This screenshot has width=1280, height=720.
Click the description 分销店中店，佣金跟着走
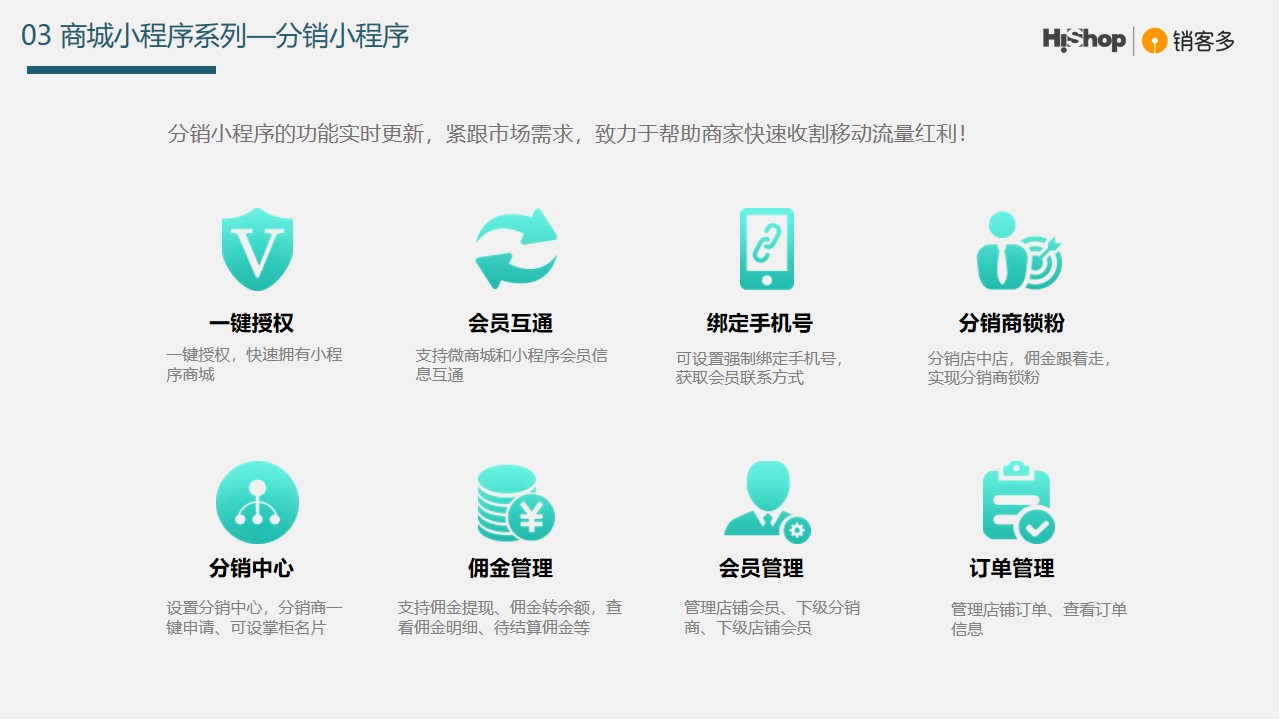pyautogui.click(x=1020, y=368)
